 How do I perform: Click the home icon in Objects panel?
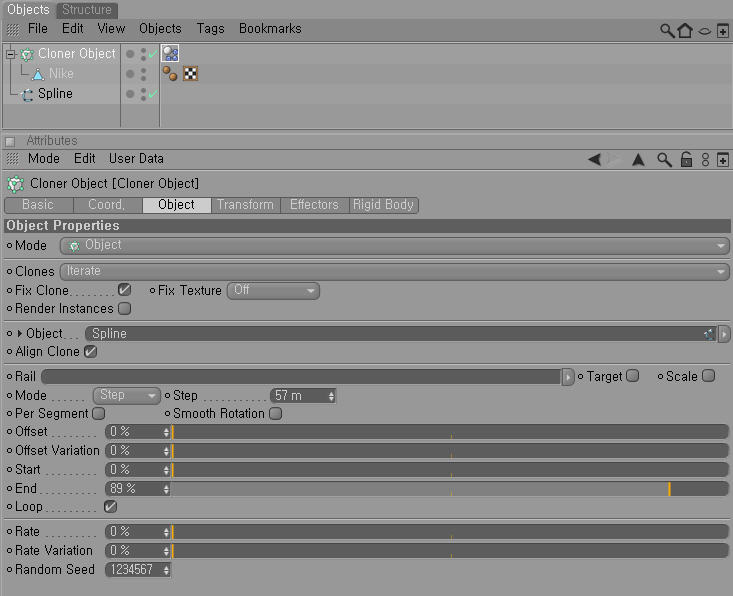(x=685, y=31)
